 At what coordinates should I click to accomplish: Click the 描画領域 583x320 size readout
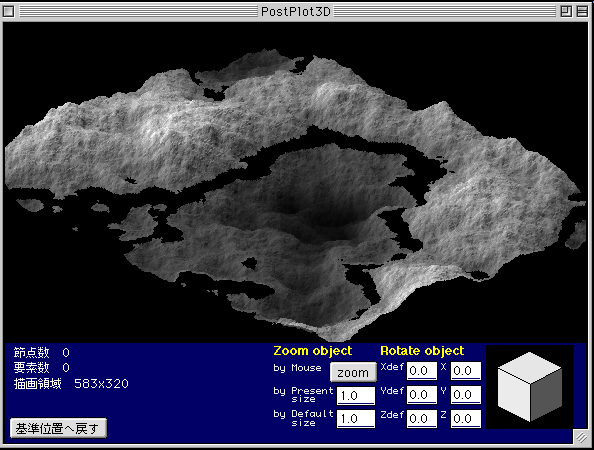tap(71, 384)
